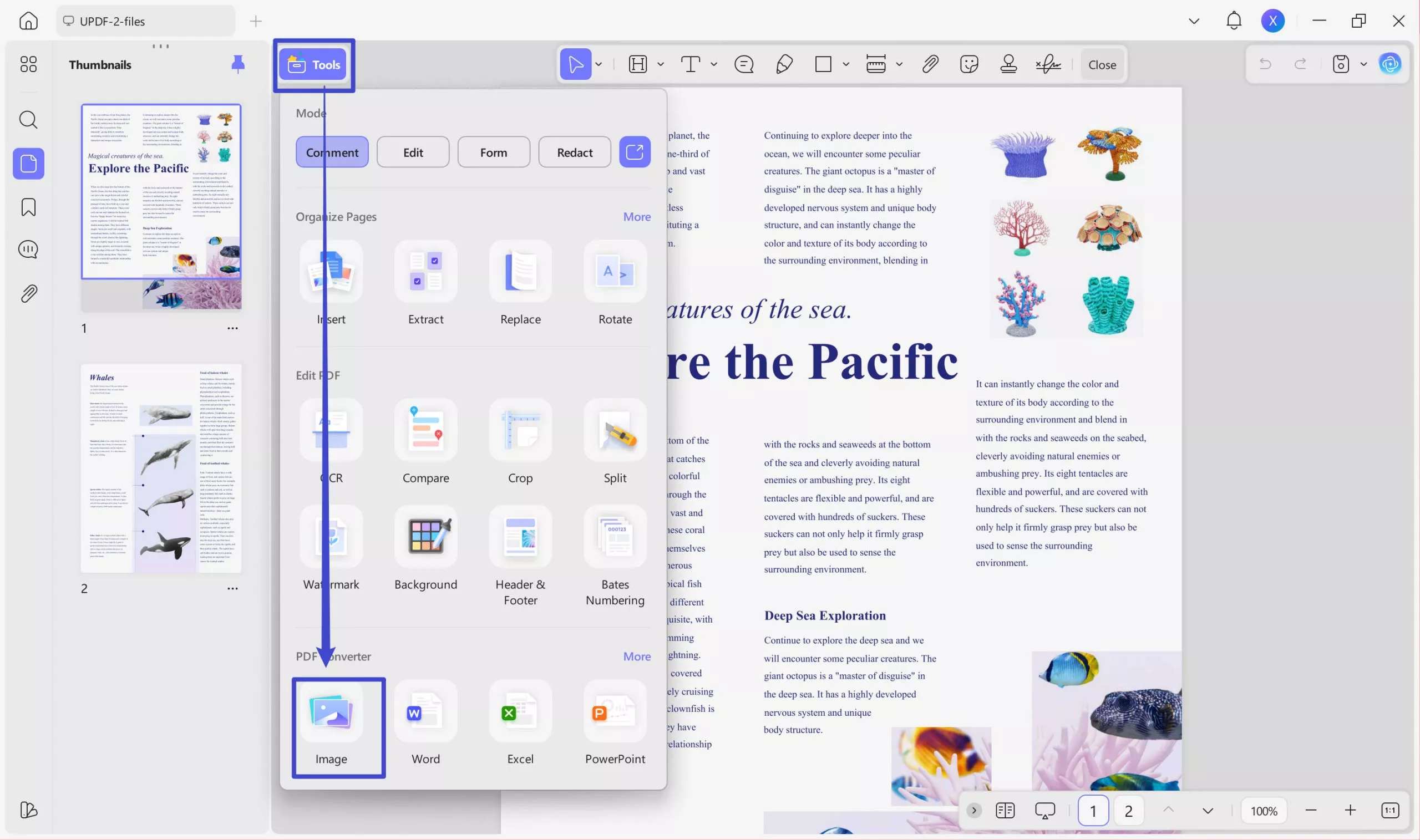Click More next to Organize Pages
This screenshot has width=1420, height=840.
(x=636, y=216)
